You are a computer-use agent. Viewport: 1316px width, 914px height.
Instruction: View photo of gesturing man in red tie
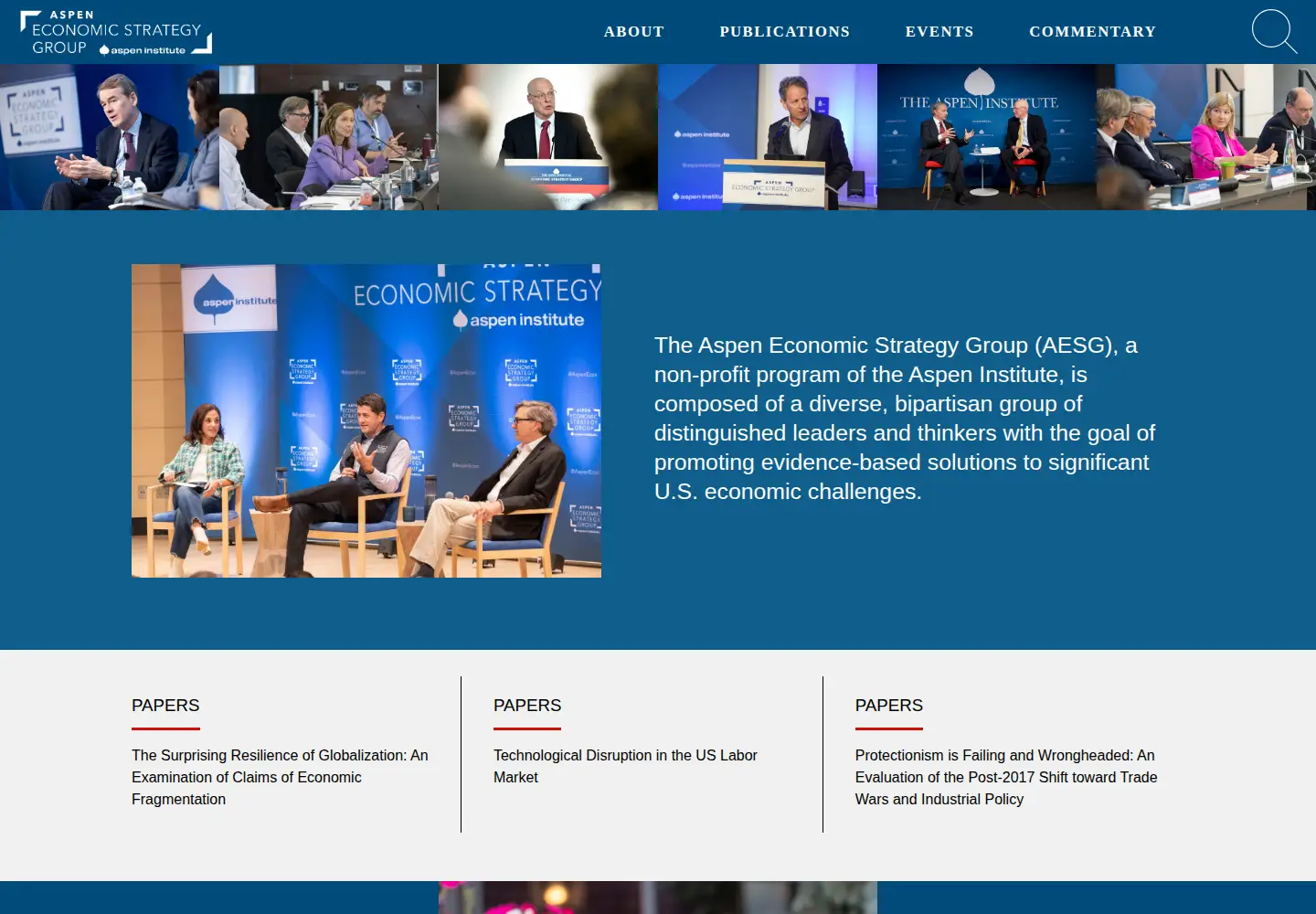(x=110, y=137)
